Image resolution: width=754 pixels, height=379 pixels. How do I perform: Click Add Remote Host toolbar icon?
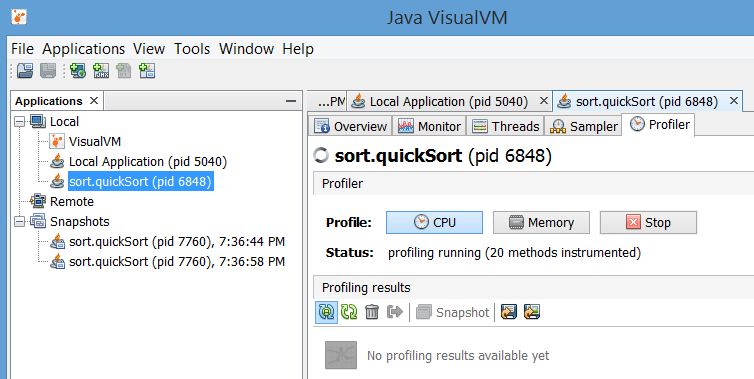(x=78, y=71)
